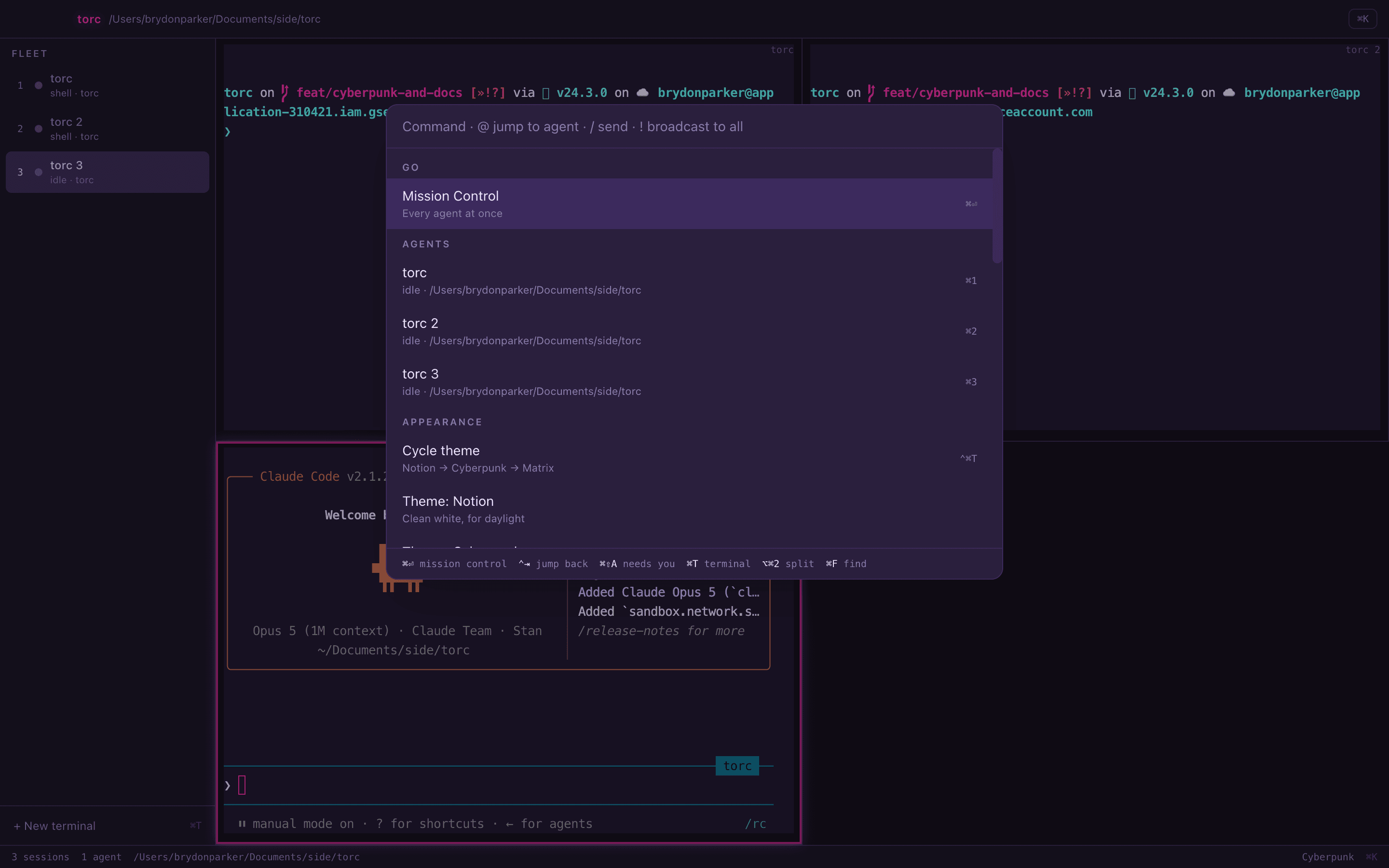Click the FLEET sidebar heading
Screen dimensions: 1389x868
click(x=29, y=54)
